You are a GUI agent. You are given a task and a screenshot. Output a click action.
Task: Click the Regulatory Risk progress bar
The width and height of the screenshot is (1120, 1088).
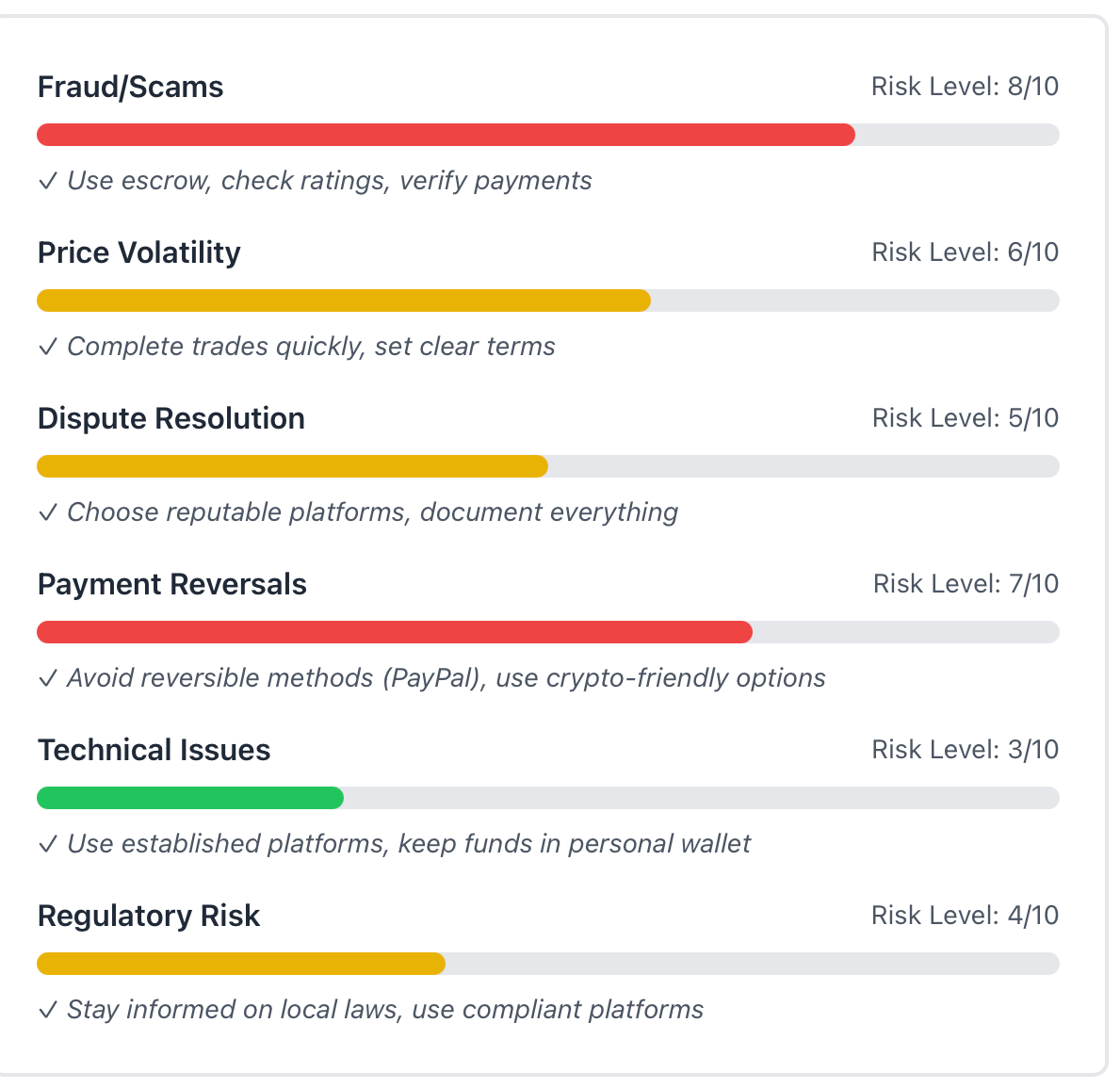pos(241,964)
